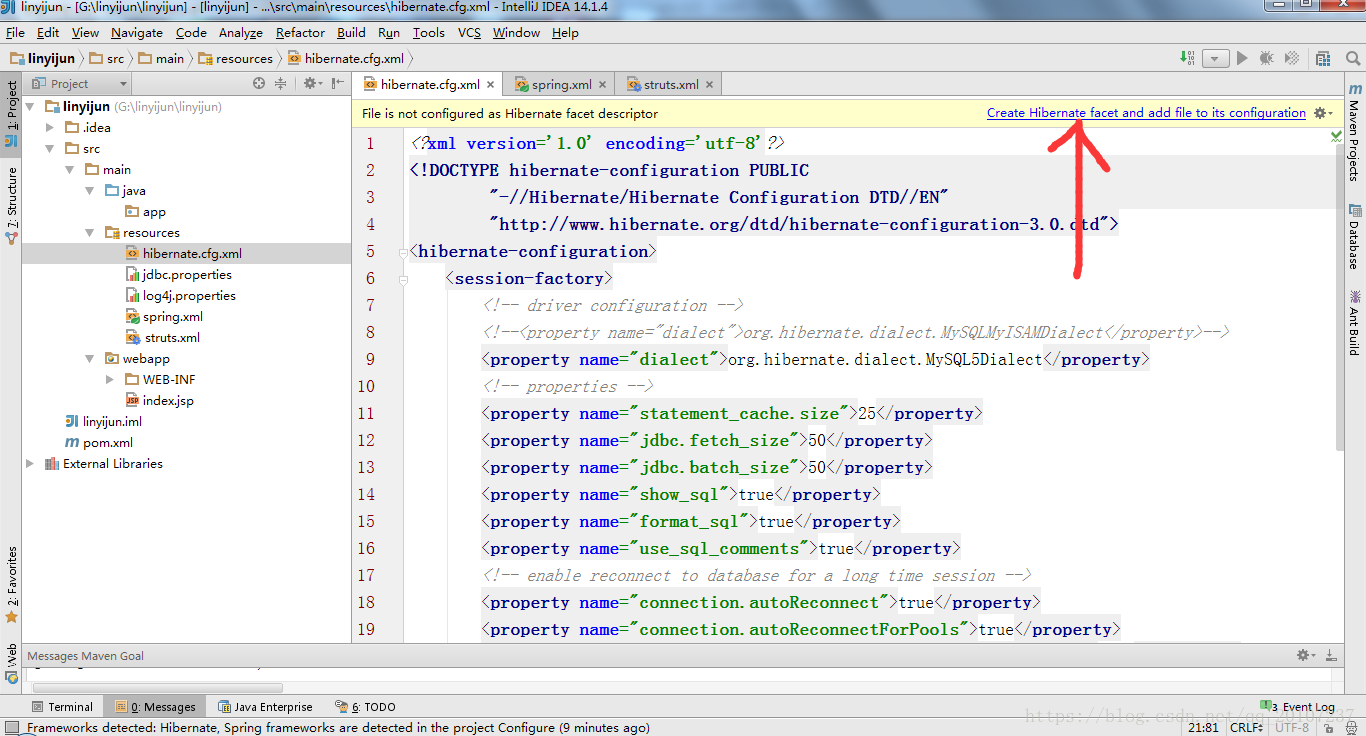Open the Project view selector dropdown
The width and height of the screenshot is (1366, 736).
tap(79, 84)
